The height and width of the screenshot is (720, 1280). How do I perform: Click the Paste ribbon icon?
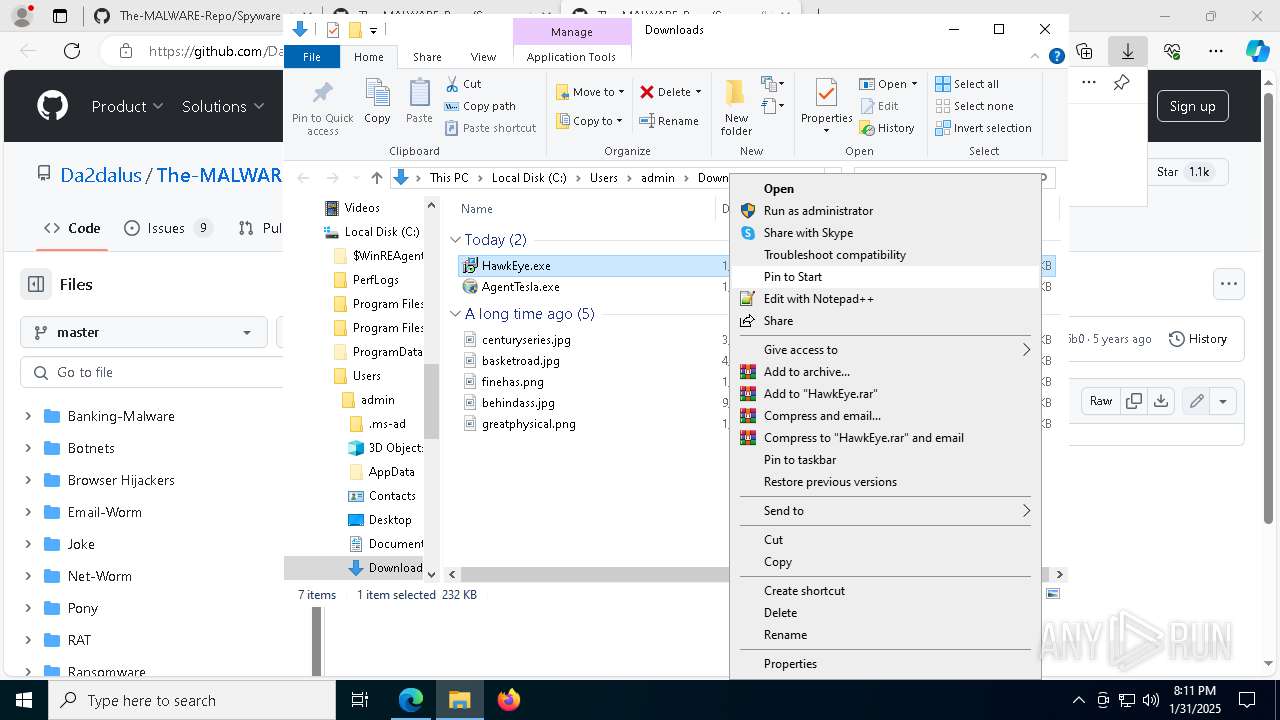click(419, 94)
